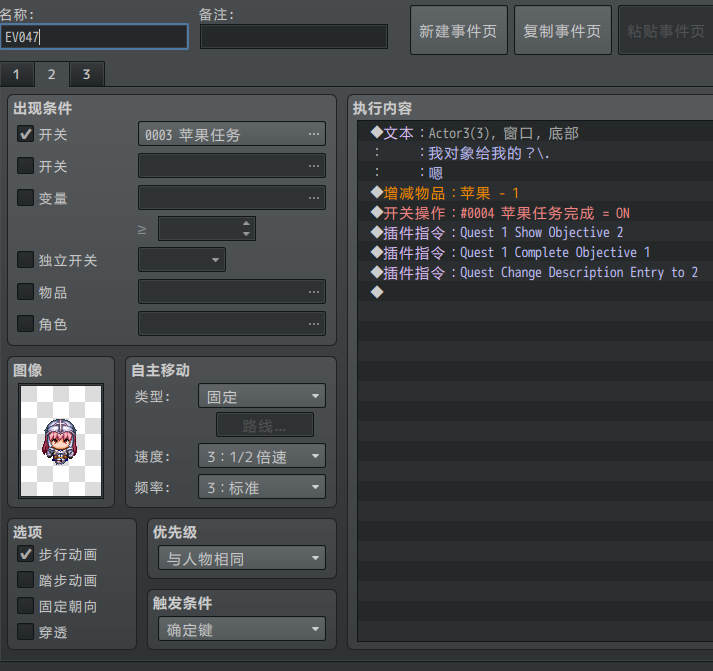Select the 文本 Actor3(3) command line
Viewport: 713px width, 671px height.
535,133
